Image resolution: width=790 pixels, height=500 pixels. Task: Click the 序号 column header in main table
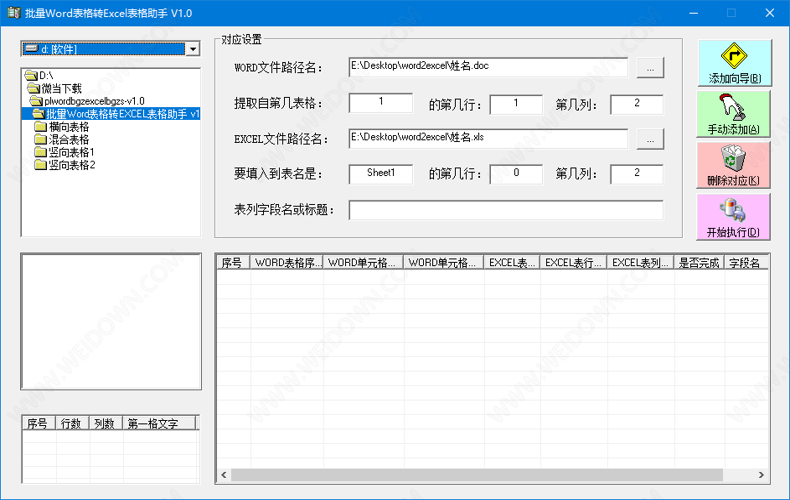(233, 263)
